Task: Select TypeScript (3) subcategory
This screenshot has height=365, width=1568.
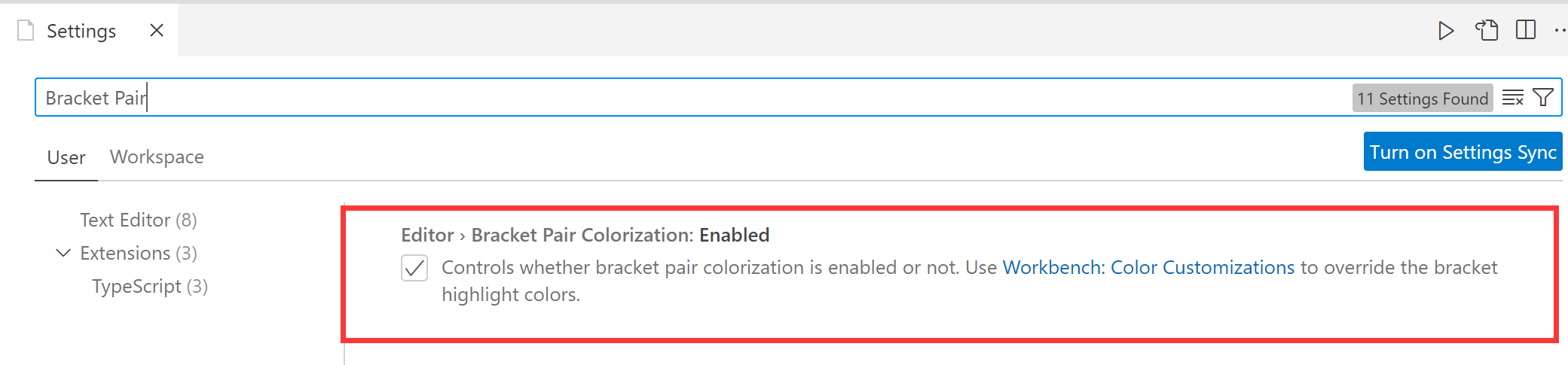Action: [149, 286]
